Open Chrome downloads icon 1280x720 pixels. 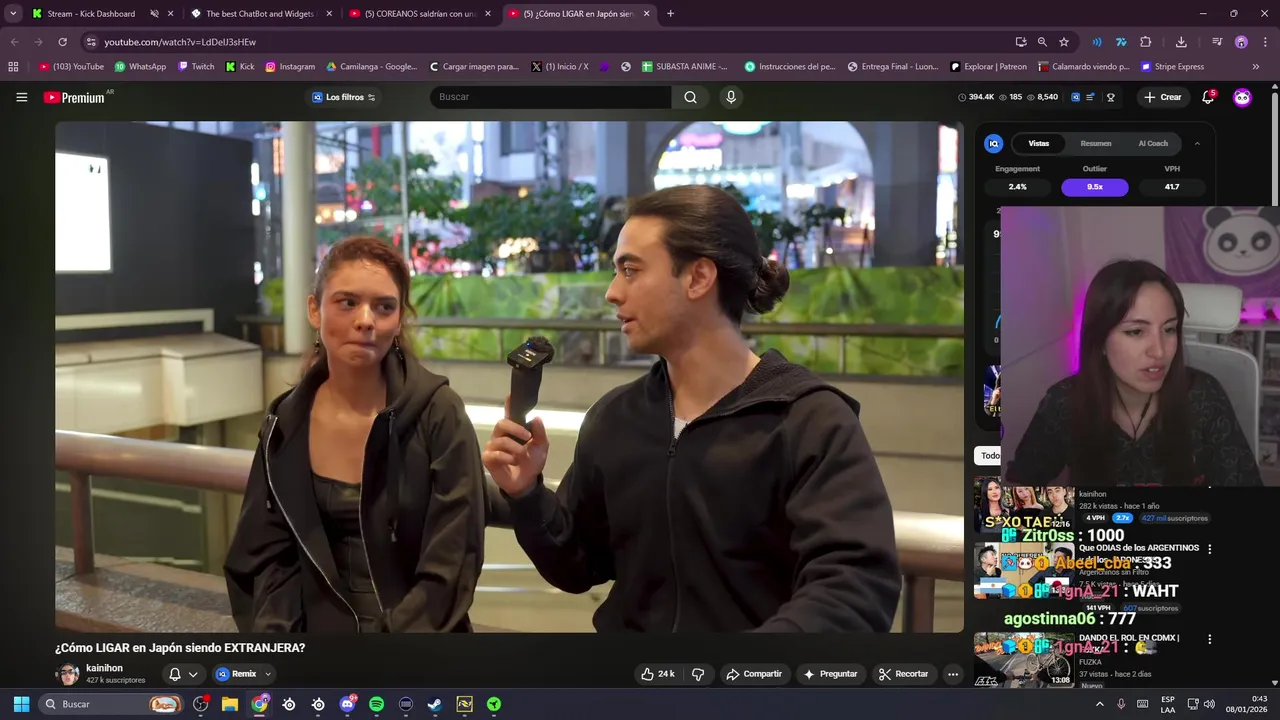pyautogui.click(x=1181, y=42)
